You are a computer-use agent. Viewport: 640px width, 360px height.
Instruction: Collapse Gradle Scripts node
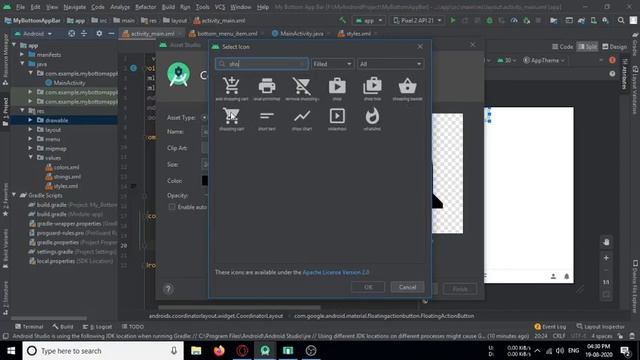point(14,195)
